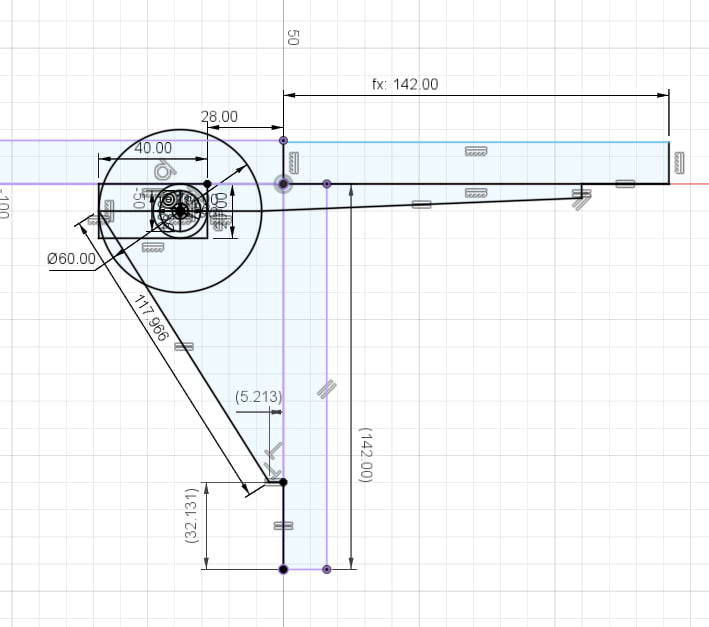Click the vertical constraint glyph on the rectangle's left side
The height and width of the screenshot is (627, 709).
coord(109,211)
